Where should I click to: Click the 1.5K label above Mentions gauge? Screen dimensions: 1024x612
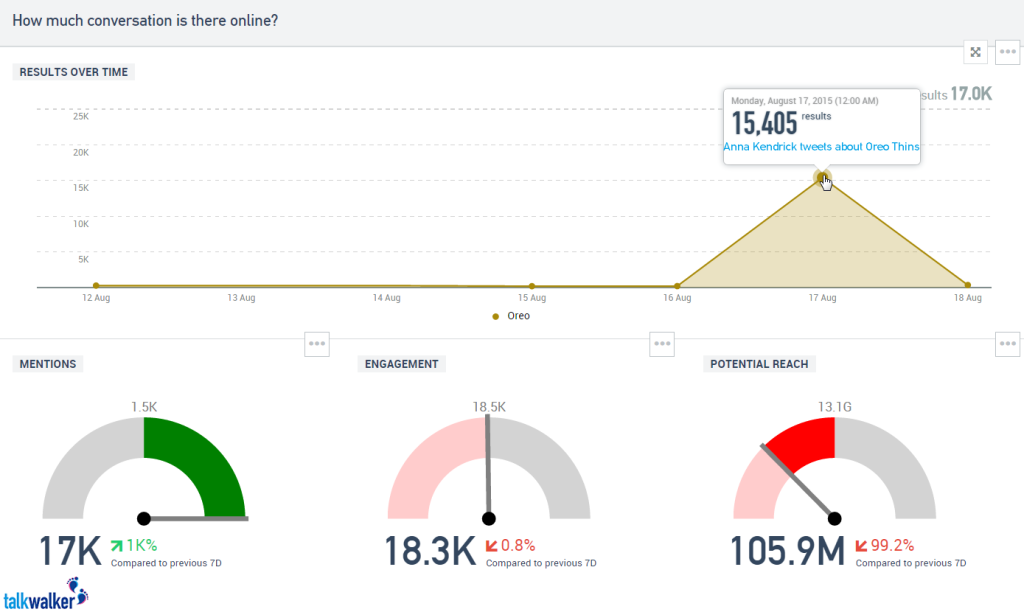[144, 407]
